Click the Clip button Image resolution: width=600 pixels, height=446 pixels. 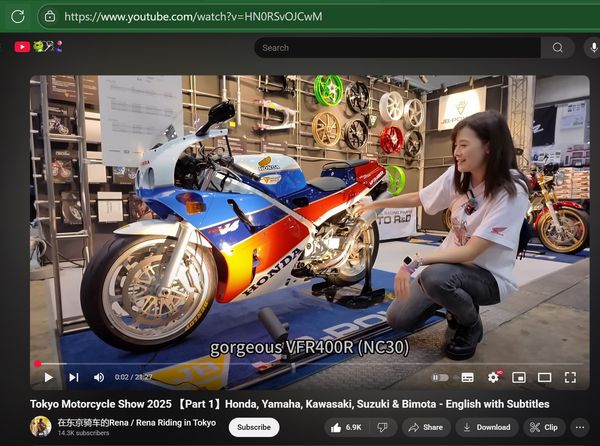tap(544, 427)
